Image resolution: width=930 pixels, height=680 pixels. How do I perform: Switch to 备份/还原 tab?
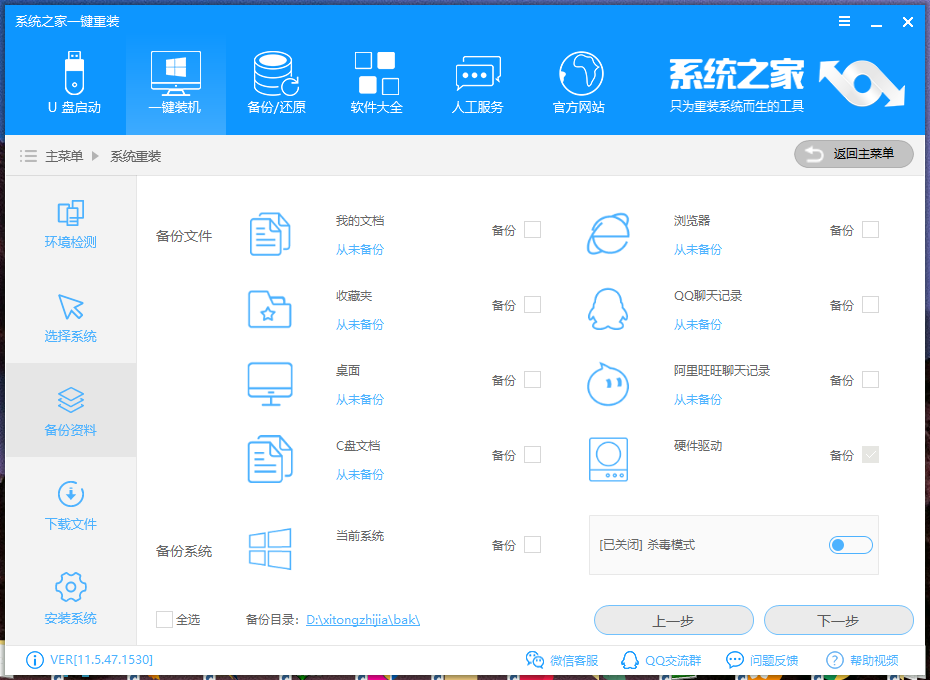click(276, 83)
